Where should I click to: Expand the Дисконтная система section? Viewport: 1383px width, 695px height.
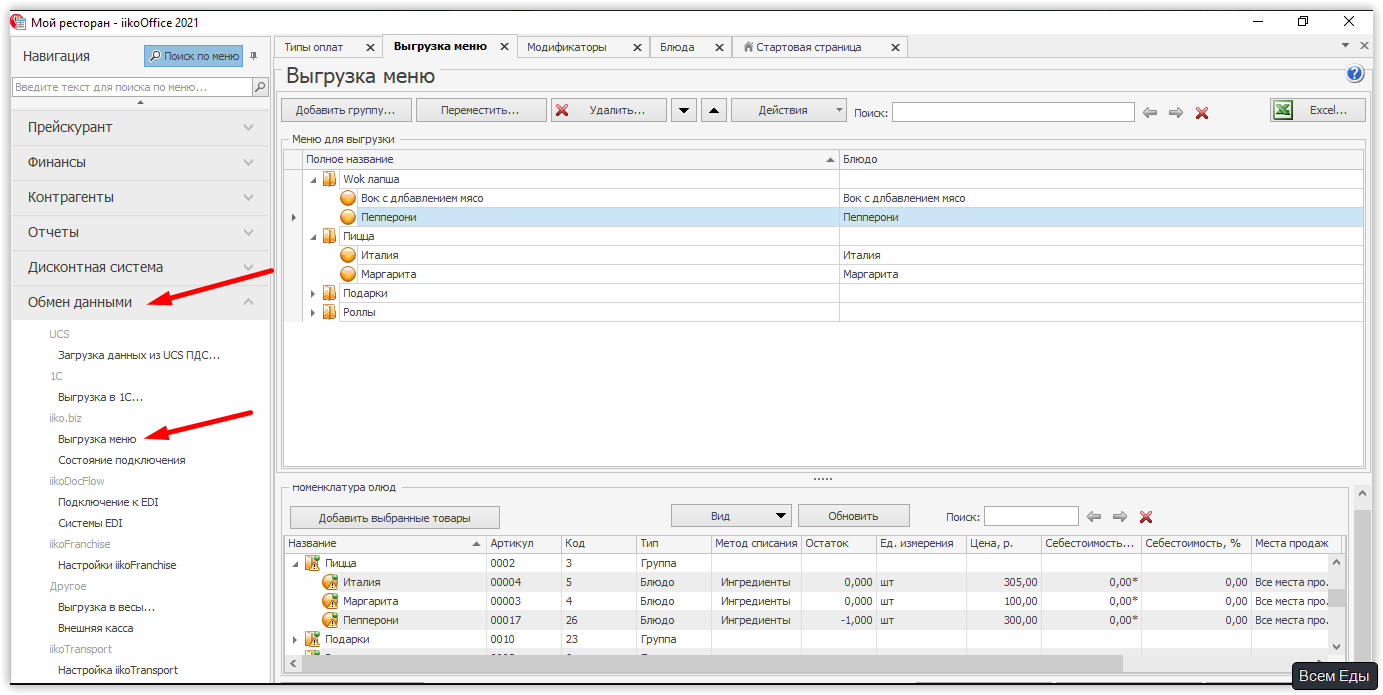(x=140, y=267)
